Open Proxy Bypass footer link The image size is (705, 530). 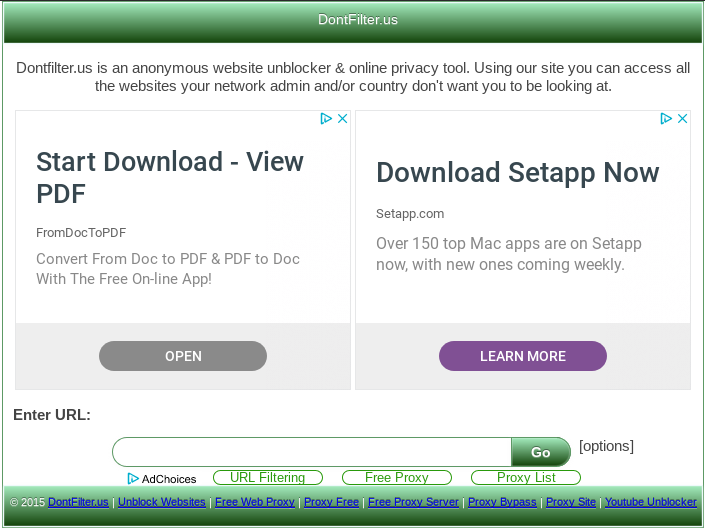[x=502, y=502]
